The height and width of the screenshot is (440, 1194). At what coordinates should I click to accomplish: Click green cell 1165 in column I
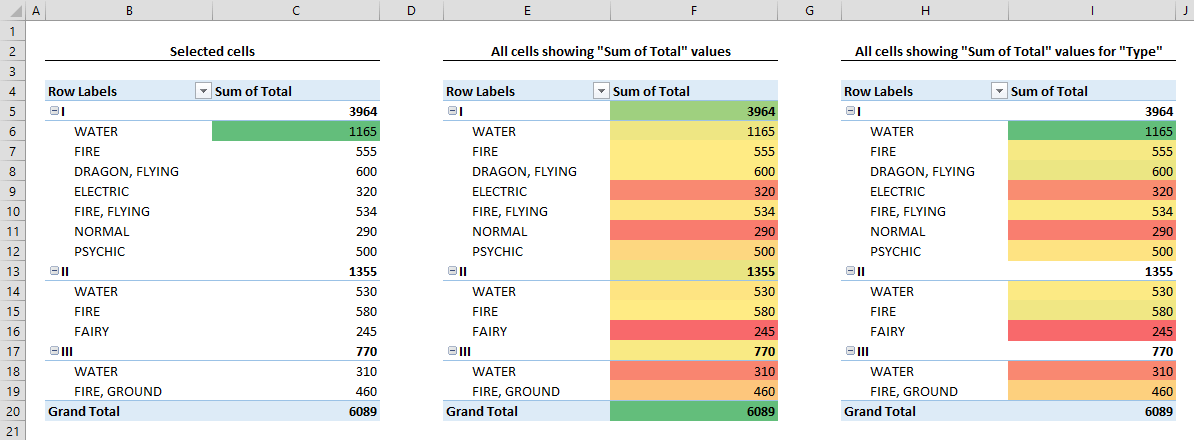1092,132
